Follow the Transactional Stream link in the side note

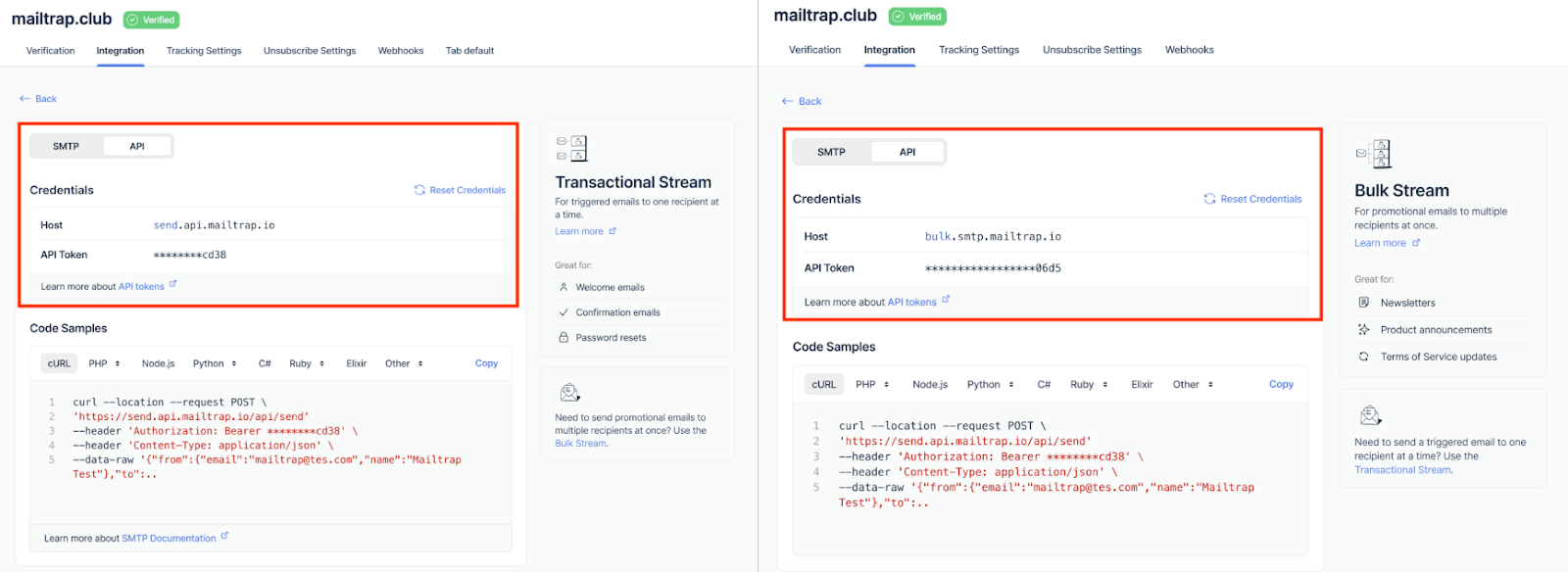[x=1402, y=470]
